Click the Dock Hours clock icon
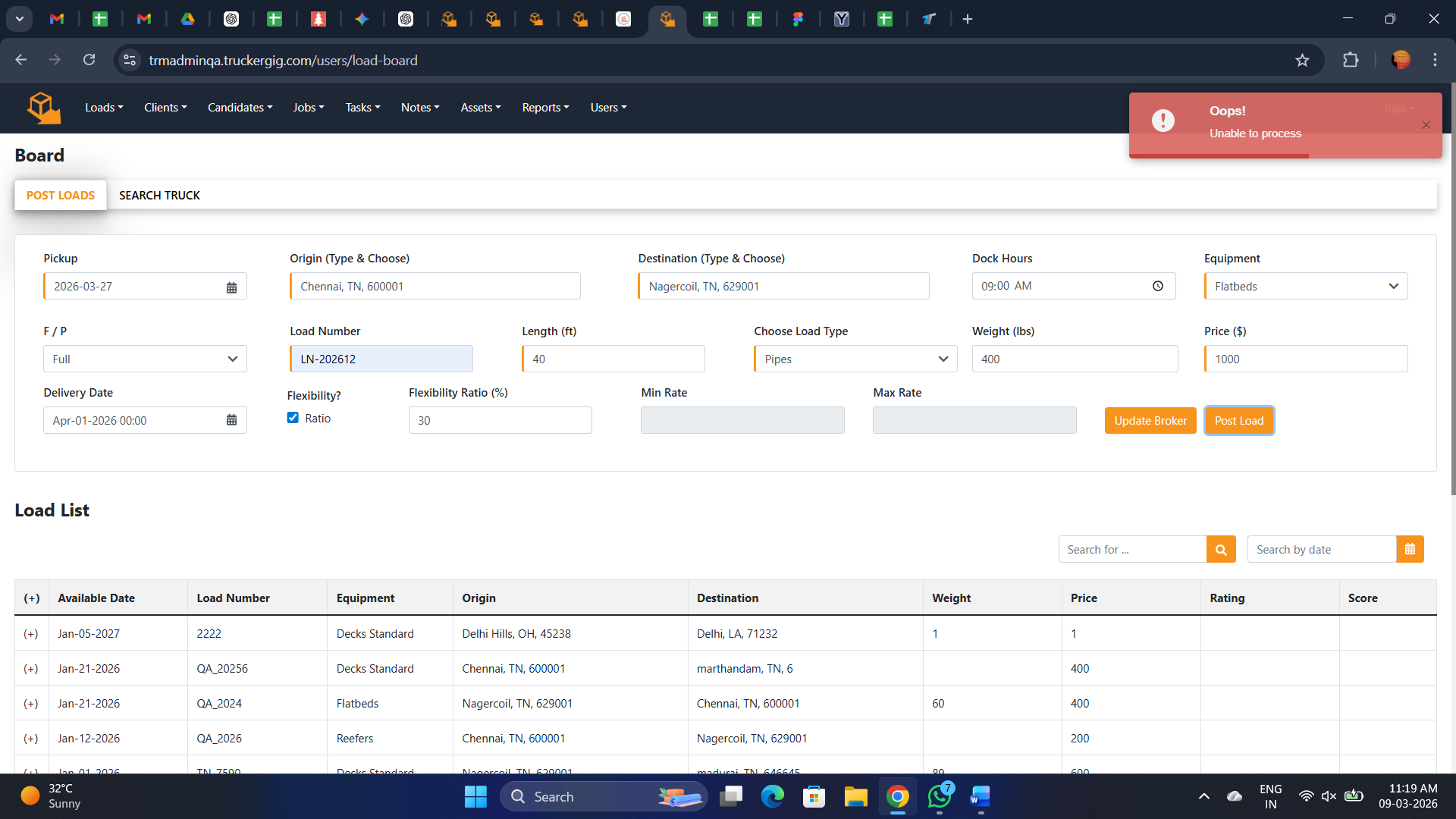The width and height of the screenshot is (1456, 819). click(x=1157, y=286)
